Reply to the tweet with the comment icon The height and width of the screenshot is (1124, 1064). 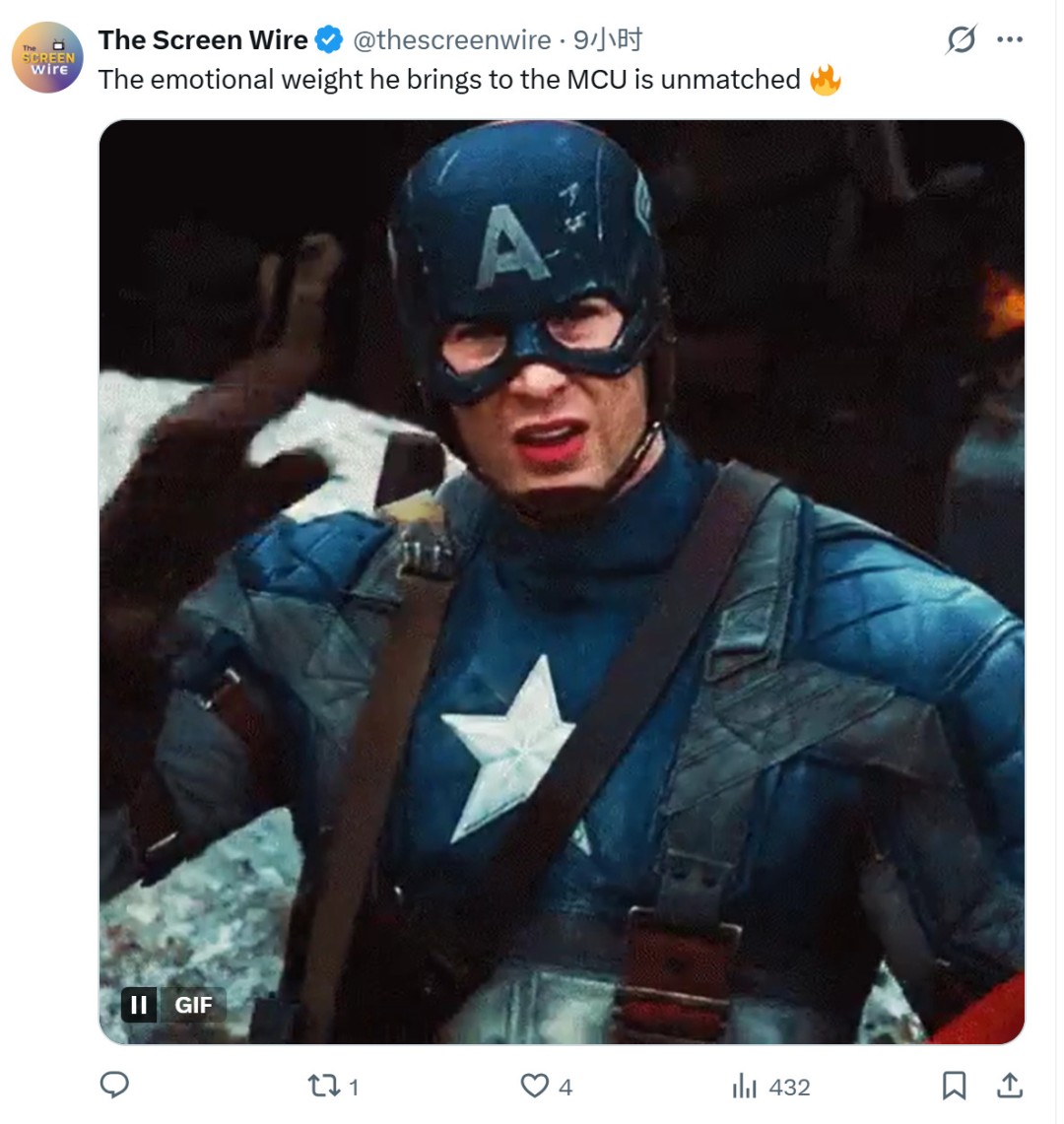click(x=115, y=1086)
